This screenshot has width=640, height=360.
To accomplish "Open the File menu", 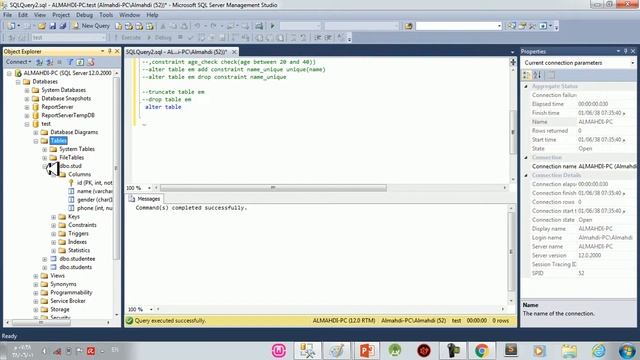I will pos(7,15).
